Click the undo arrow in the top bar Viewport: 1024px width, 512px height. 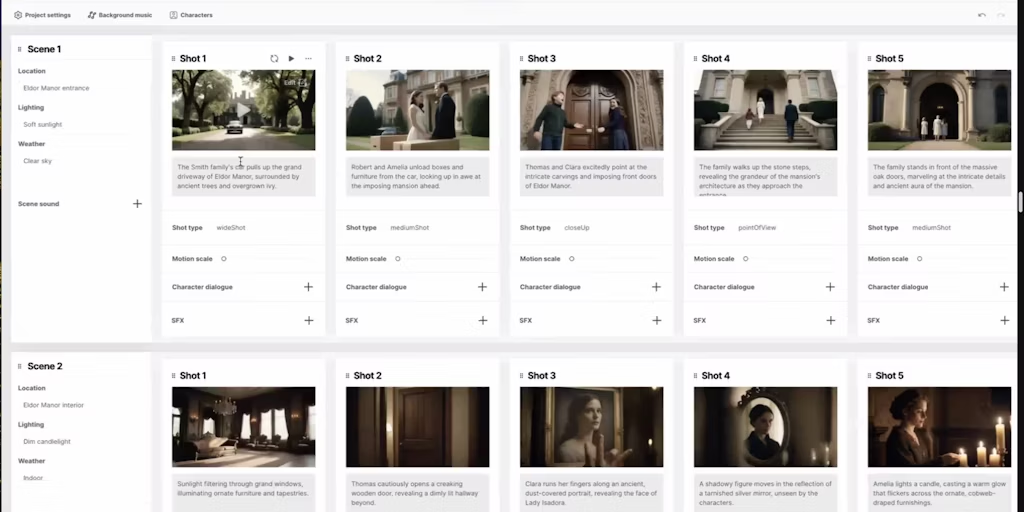click(982, 15)
